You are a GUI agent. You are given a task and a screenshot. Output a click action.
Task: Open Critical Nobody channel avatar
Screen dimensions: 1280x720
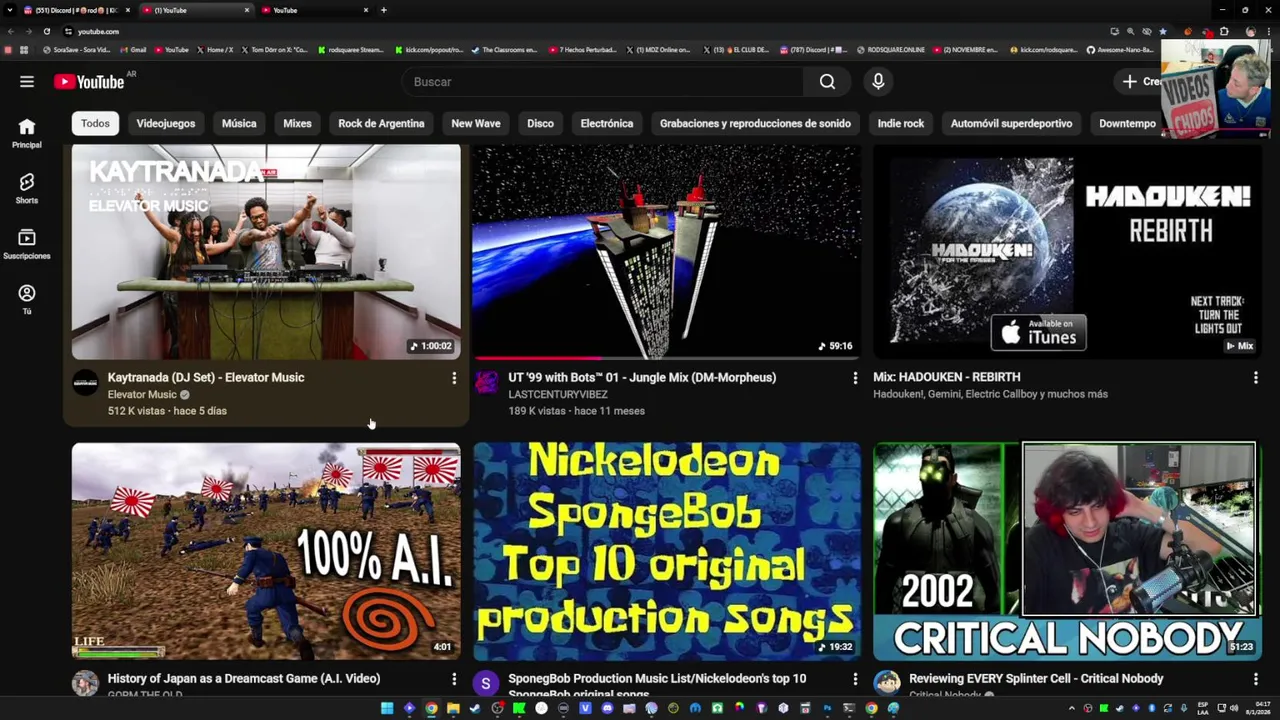point(887,684)
